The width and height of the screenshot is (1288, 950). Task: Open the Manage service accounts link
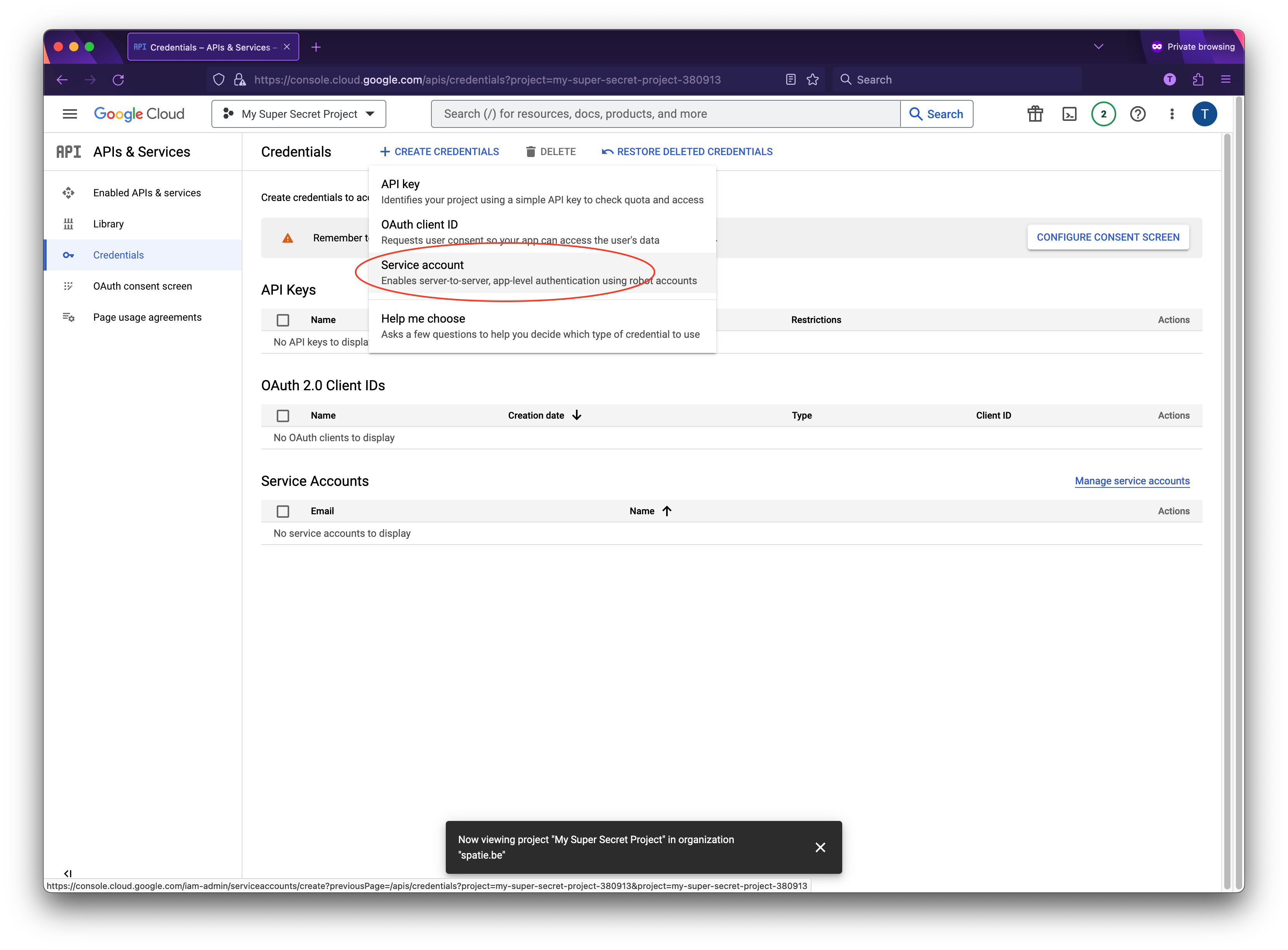1132,481
